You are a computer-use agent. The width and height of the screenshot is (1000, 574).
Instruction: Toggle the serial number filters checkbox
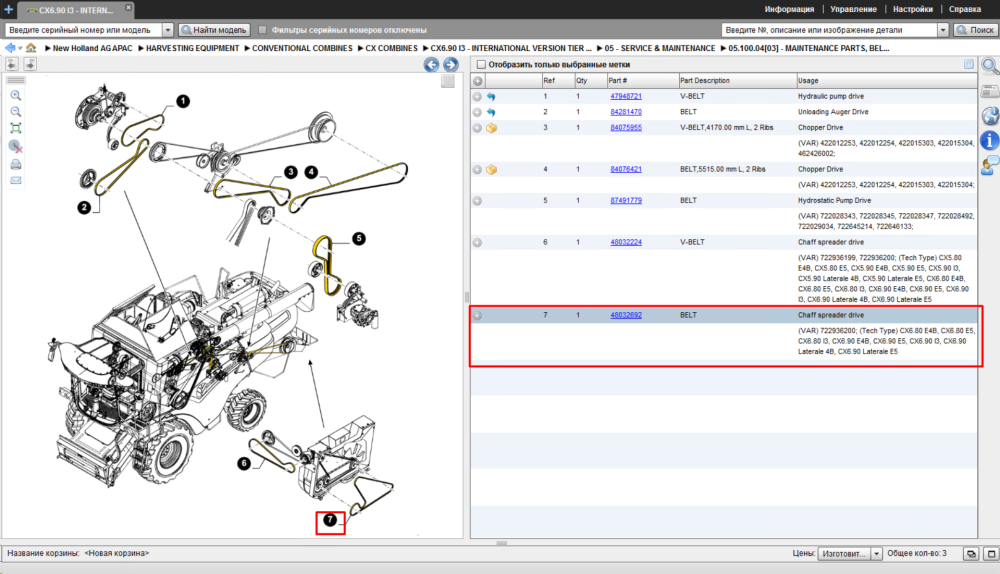point(262,30)
